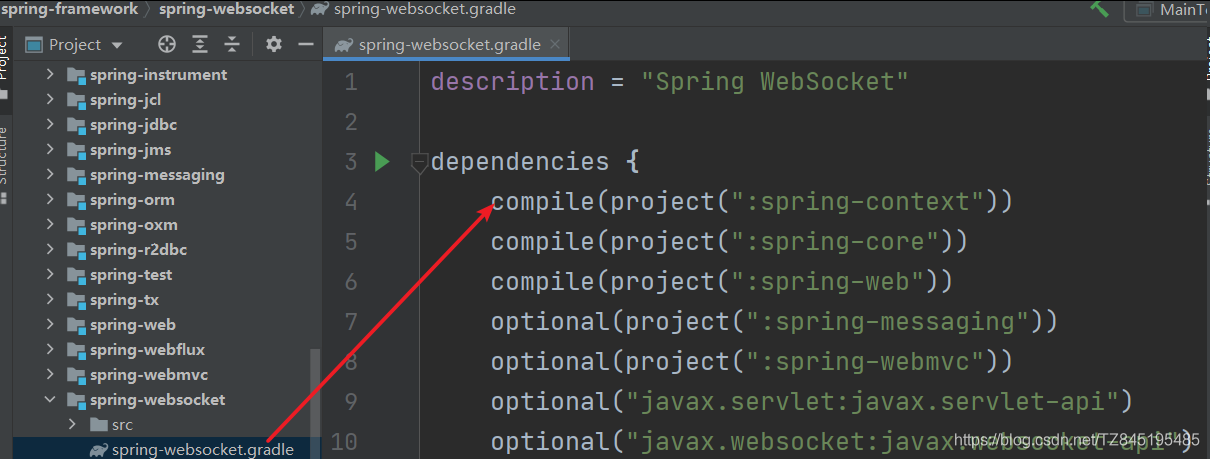Expand the spring-webmvc module
The width and height of the screenshot is (1210, 459).
point(50,375)
